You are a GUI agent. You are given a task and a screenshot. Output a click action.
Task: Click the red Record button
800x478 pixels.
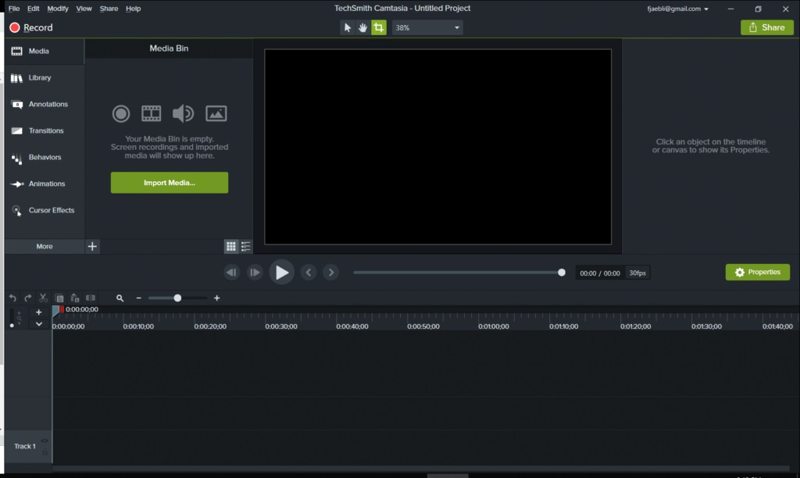(31, 28)
